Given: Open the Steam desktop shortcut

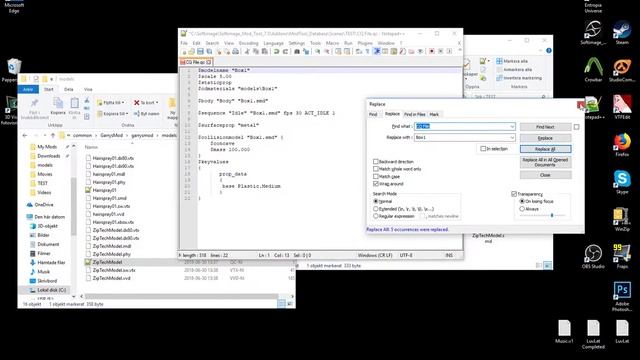Looking at the screenshot, I should (x=622, y=32).
